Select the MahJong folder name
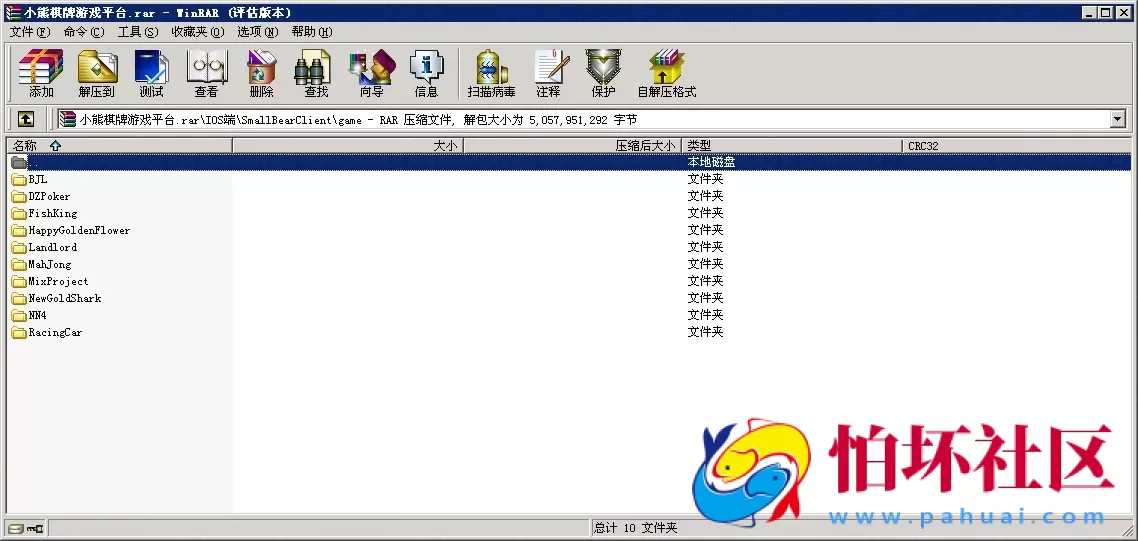This screenshot has width=1138, height=541. 49,264
